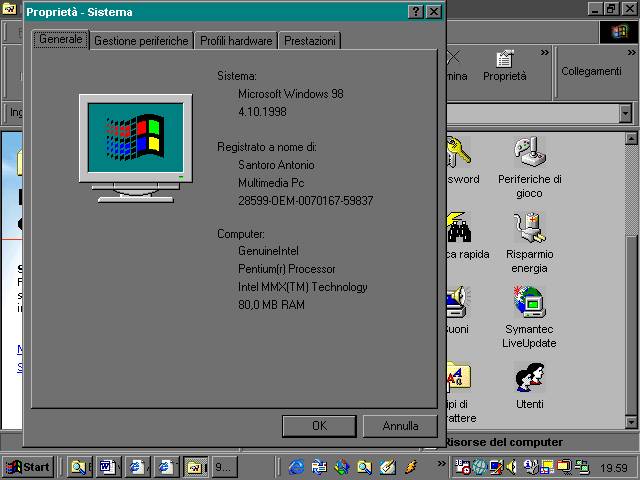640x480 pixels.
Task: Select the Generale tab
Action: 61,39
